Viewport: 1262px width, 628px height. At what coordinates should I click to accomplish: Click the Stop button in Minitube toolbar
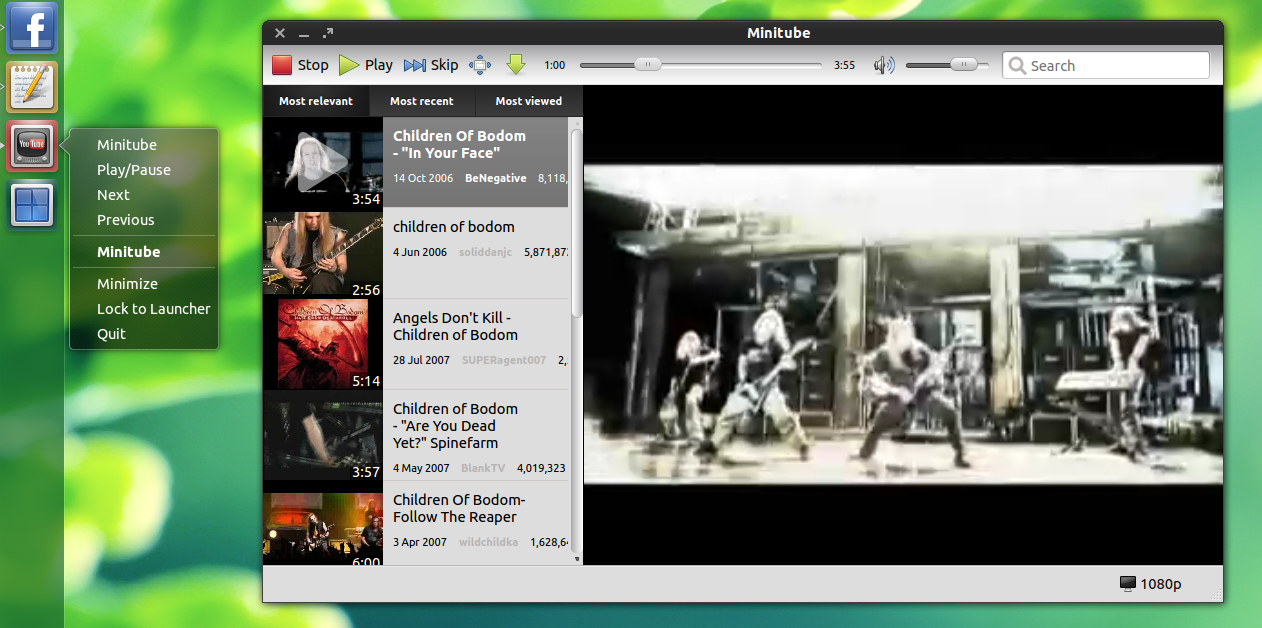point(300,65)
